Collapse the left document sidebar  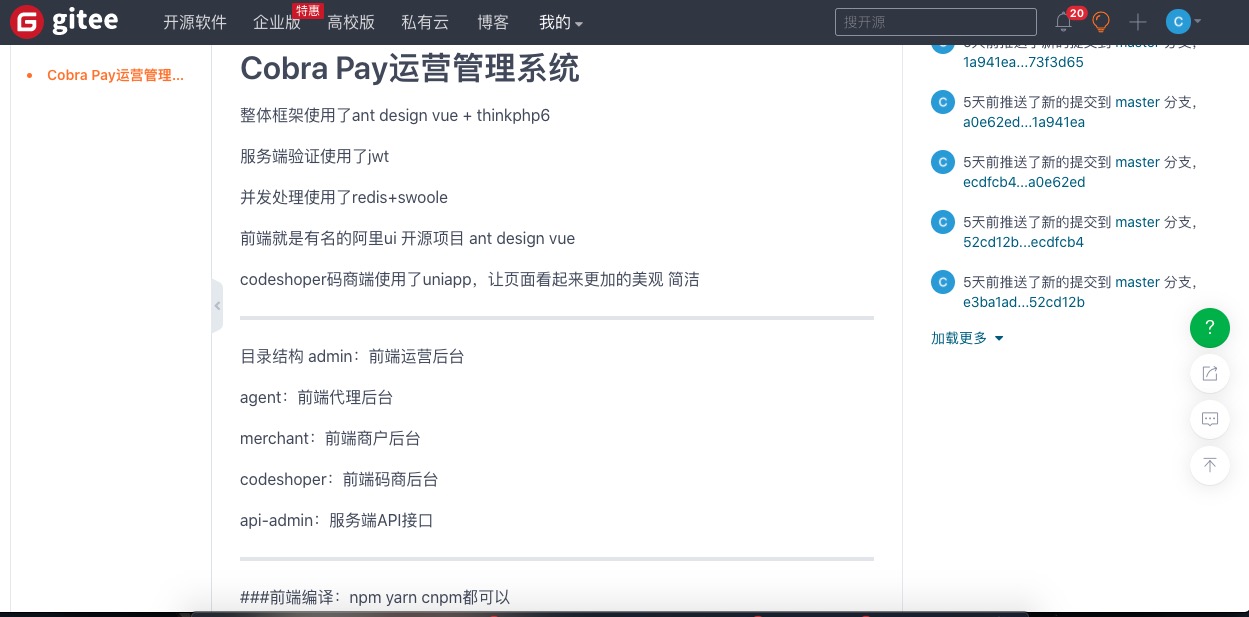(217, 306)
